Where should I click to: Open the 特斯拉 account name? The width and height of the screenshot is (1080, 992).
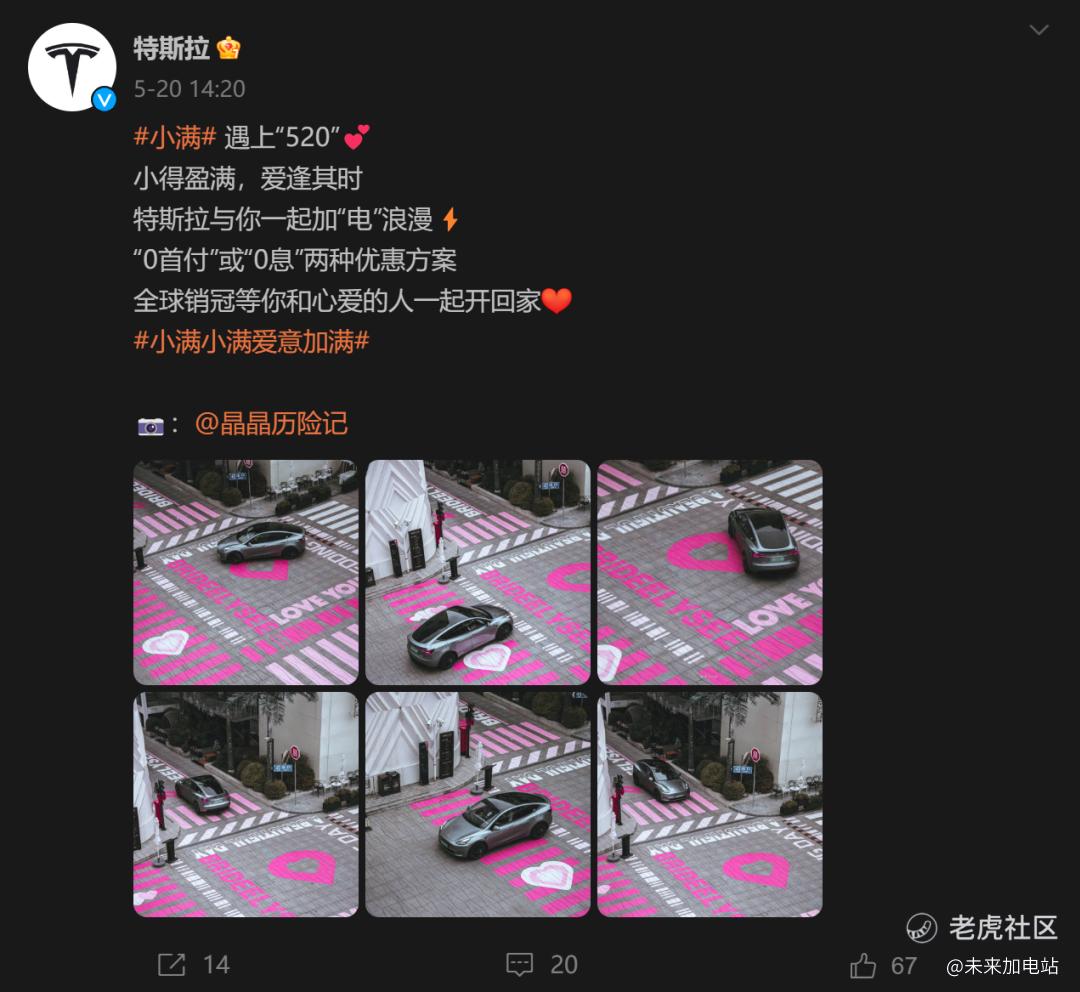[x=172, y=49]
